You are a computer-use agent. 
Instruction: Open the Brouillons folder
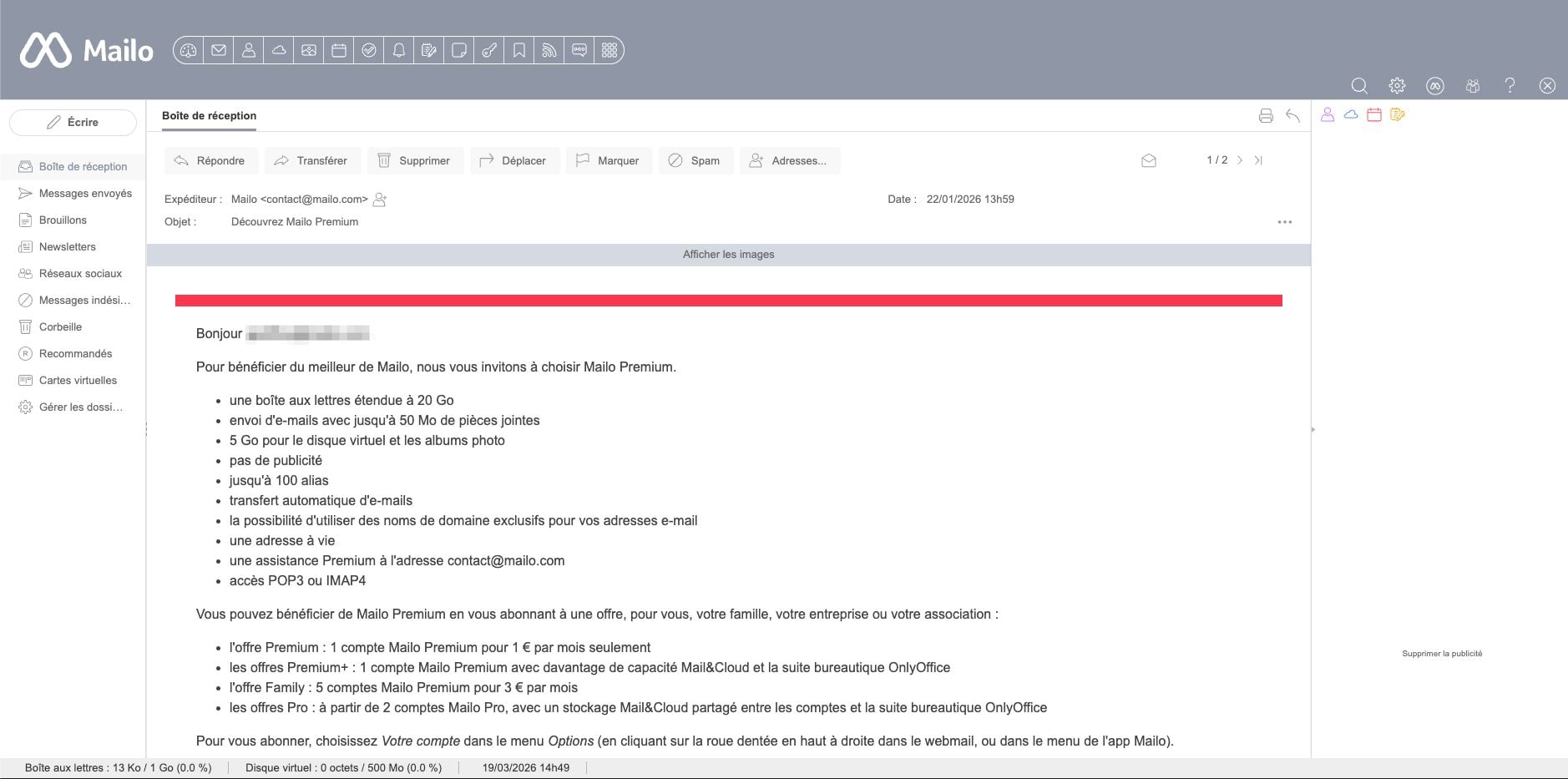click(x=73, y=220)
